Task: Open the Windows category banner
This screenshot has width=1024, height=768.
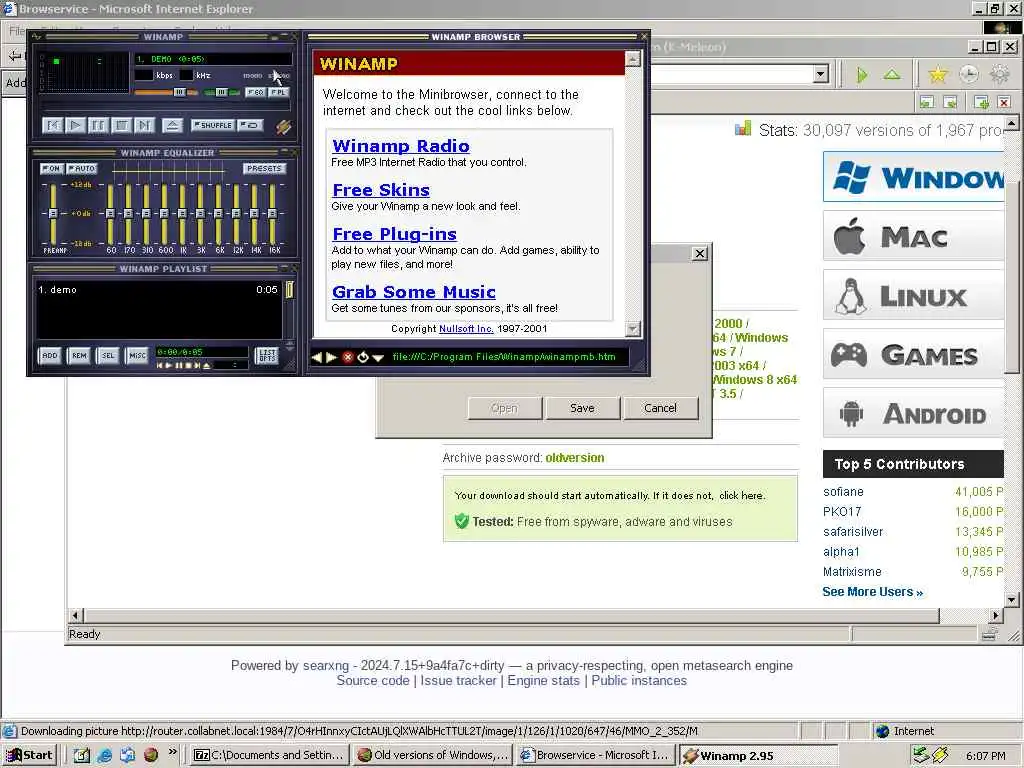Action: click(x=913, y=177)
